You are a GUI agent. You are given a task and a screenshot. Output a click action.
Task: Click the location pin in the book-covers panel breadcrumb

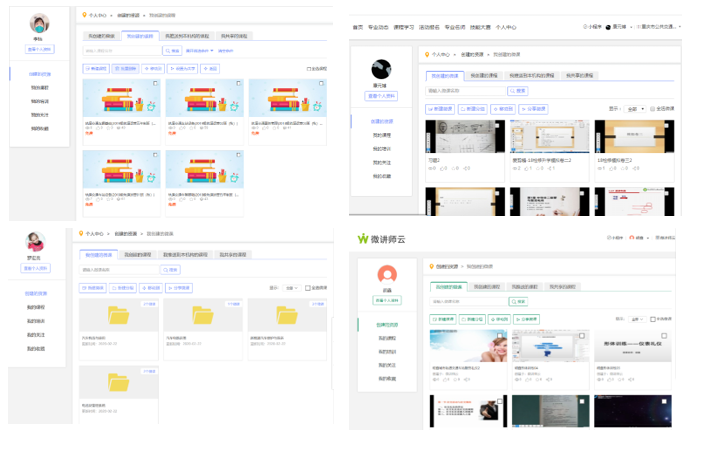point(84,15)
